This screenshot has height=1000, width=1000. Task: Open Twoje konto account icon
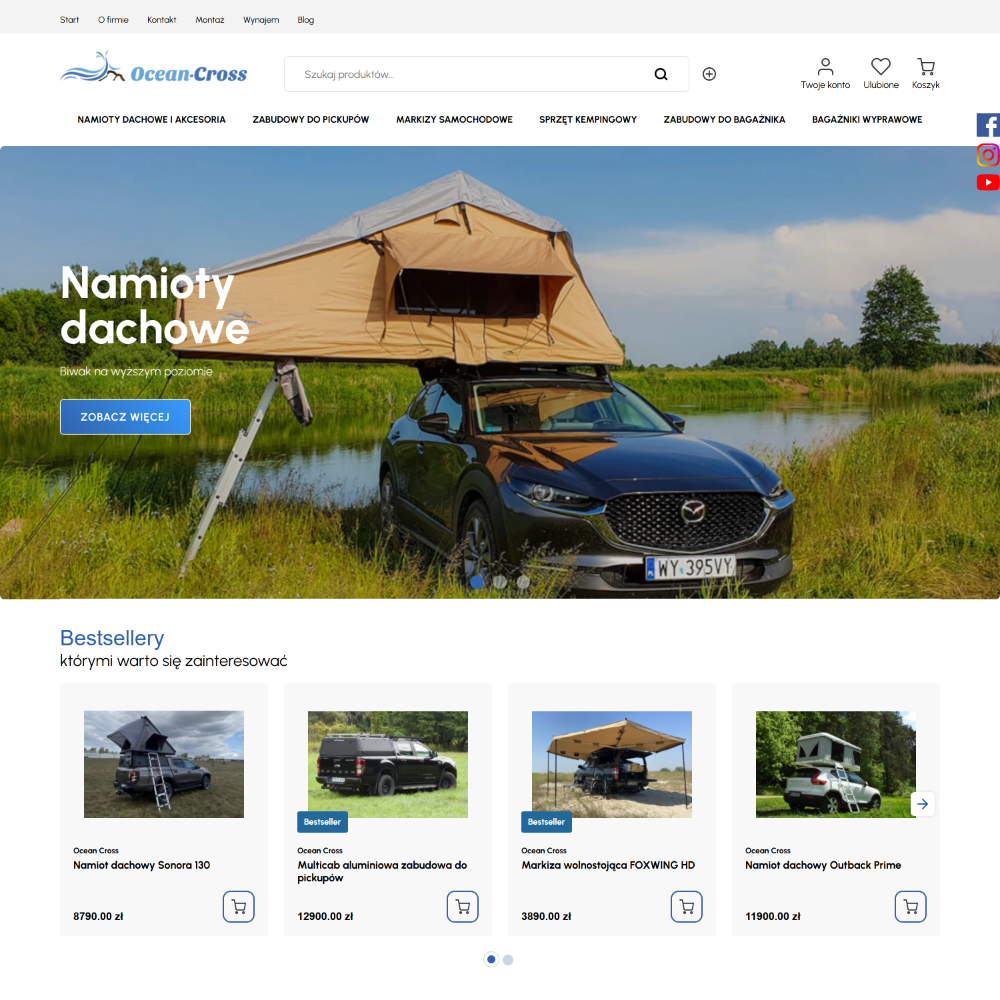click(x=825, y=67)
